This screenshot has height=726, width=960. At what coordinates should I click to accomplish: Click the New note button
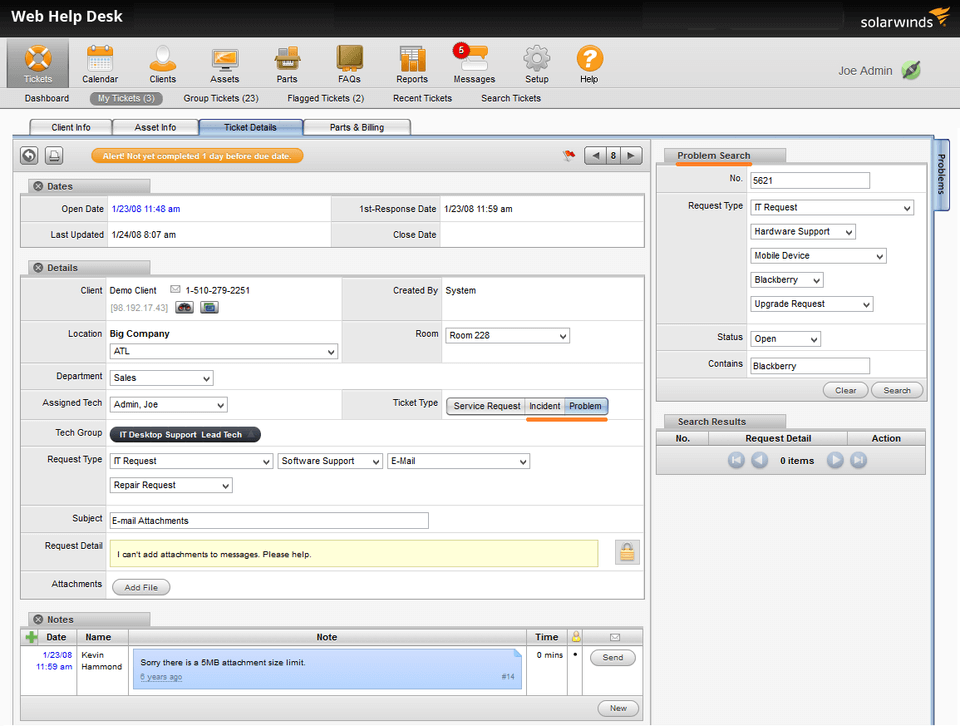618,708
